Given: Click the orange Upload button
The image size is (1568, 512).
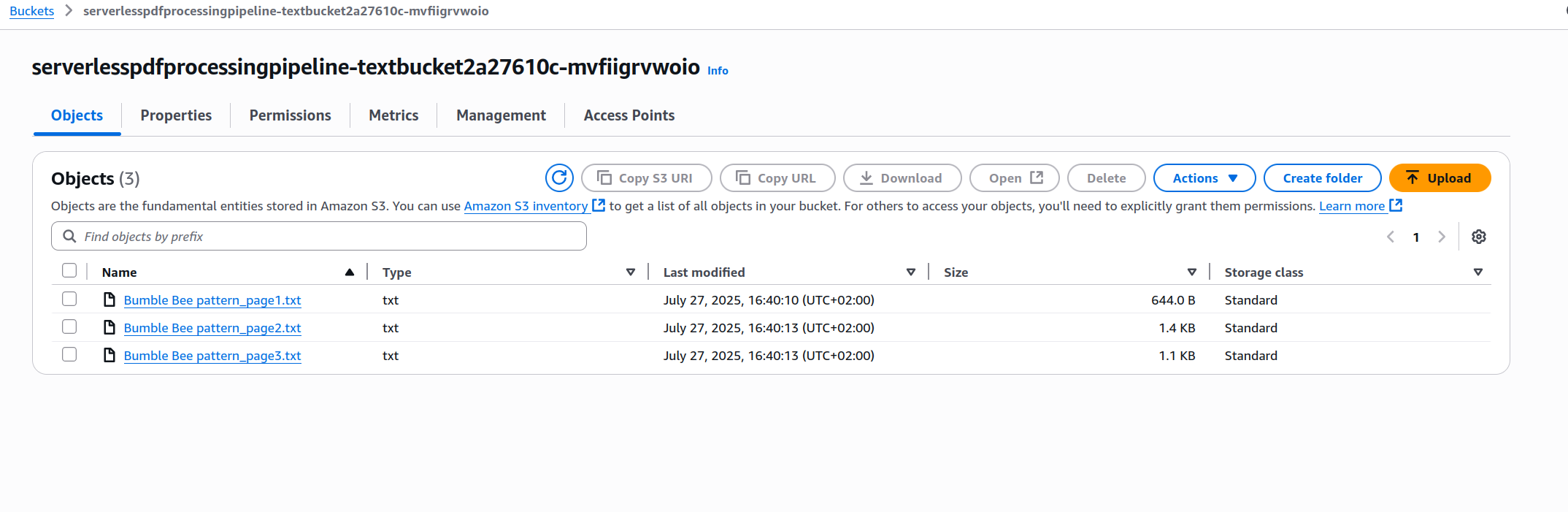Looking at the screenshot, I should tap(1440, 177).
